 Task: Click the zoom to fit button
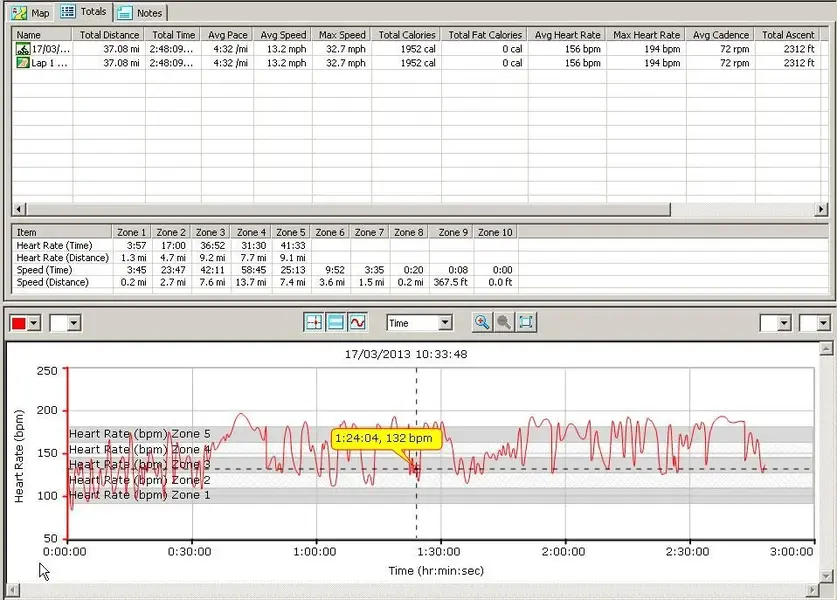(x=525, y=322)
